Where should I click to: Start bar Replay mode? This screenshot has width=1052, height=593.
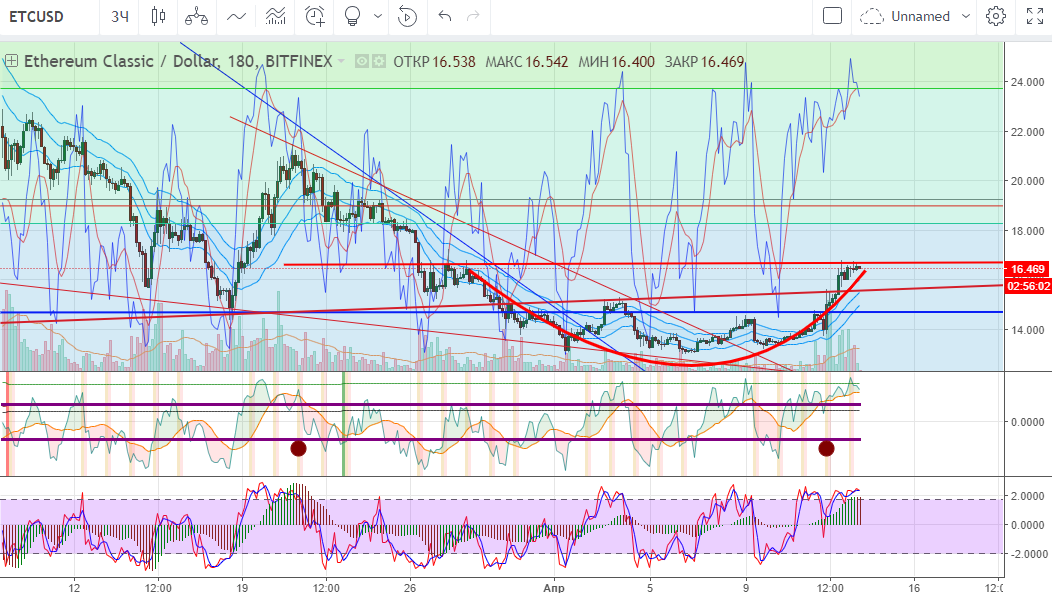pos(407,16)
